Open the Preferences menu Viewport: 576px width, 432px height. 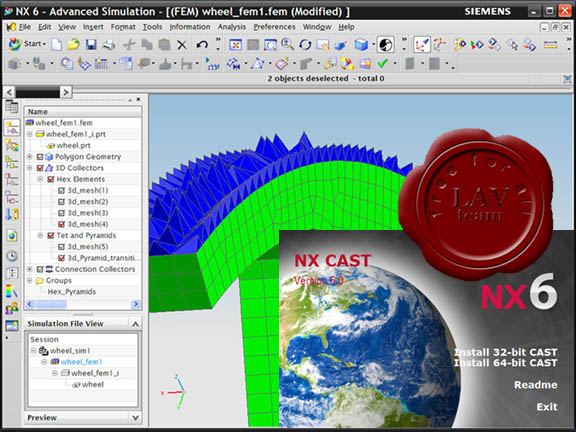274,27
